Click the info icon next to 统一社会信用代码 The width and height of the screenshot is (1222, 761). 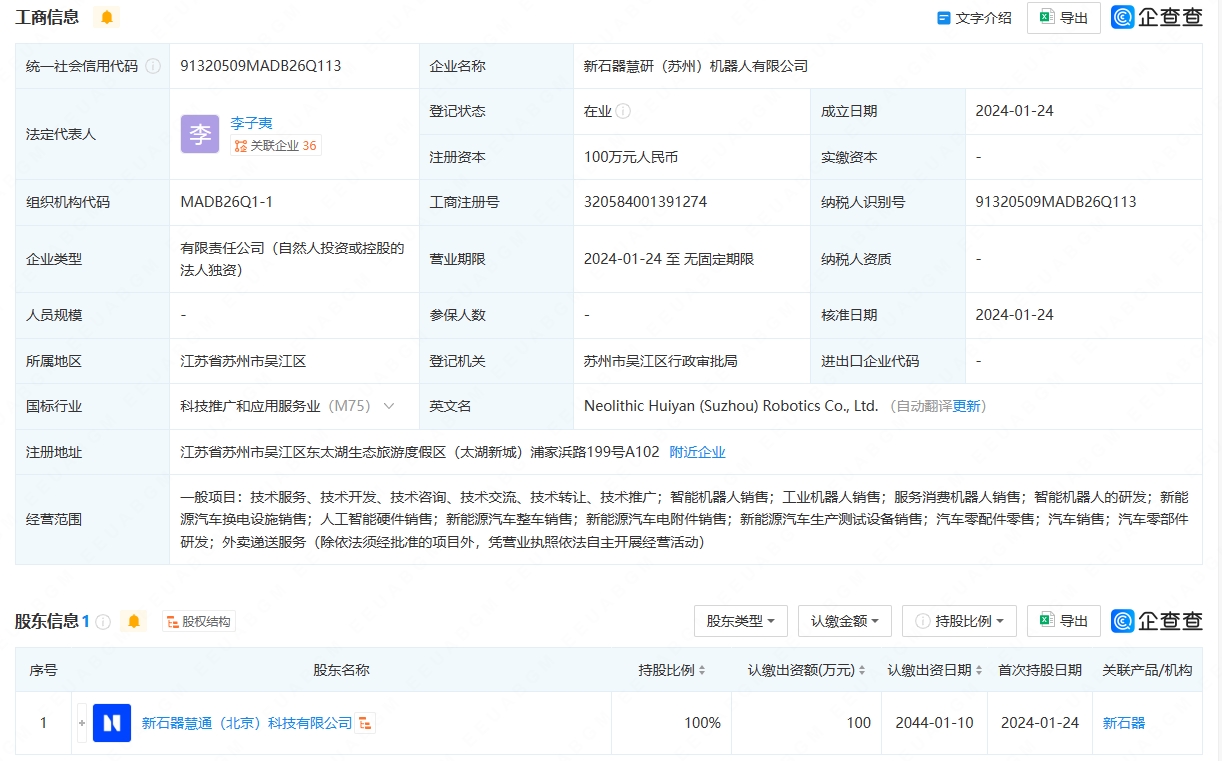pyautogui.click(x=153, y=66)
